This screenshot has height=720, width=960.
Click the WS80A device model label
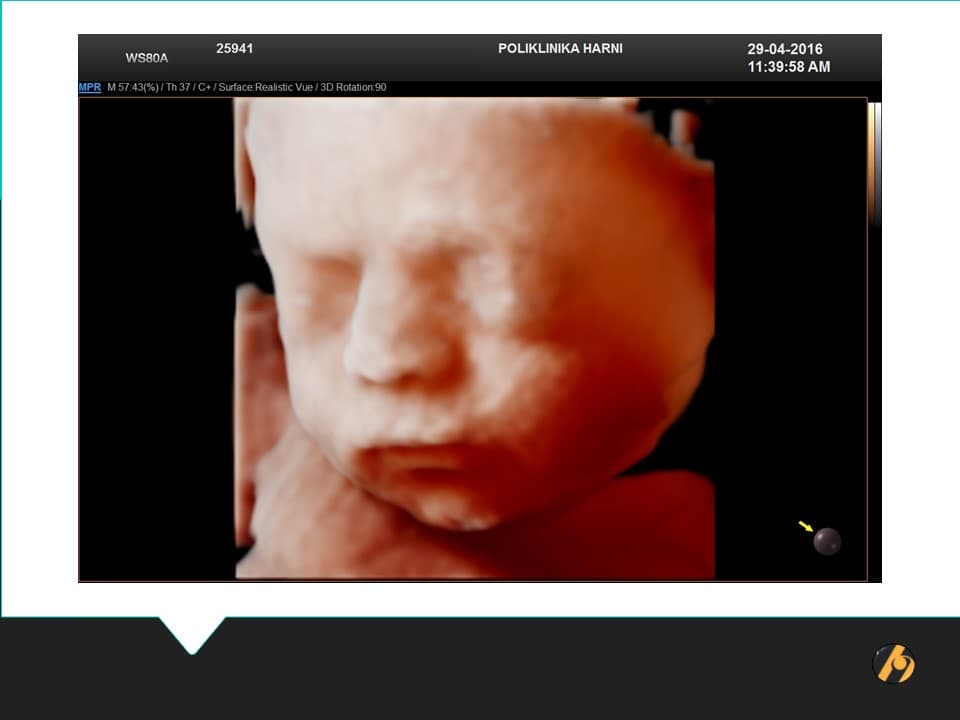click(x=147, y=58)
